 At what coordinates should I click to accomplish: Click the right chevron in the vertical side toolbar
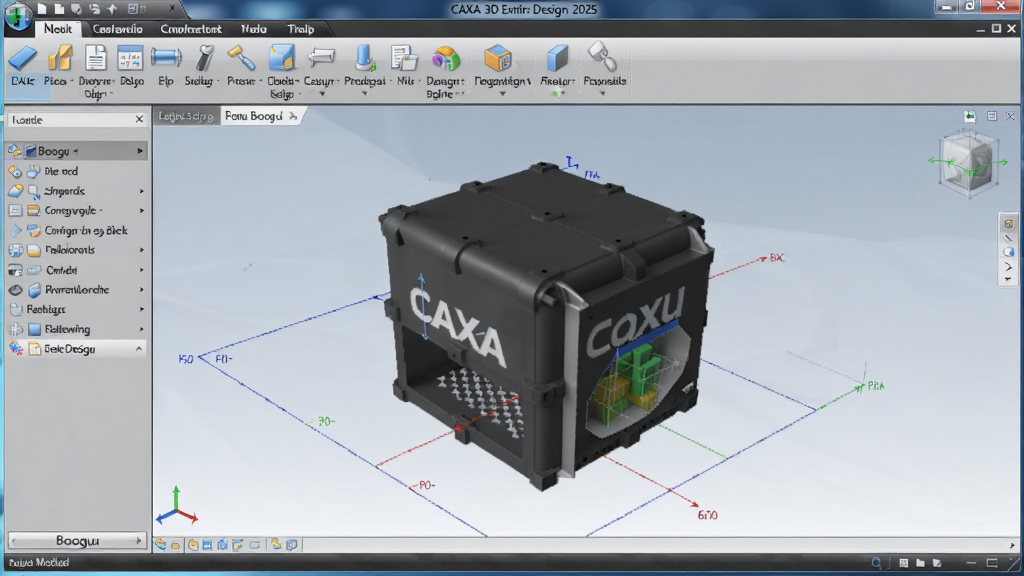point(1008,266)
